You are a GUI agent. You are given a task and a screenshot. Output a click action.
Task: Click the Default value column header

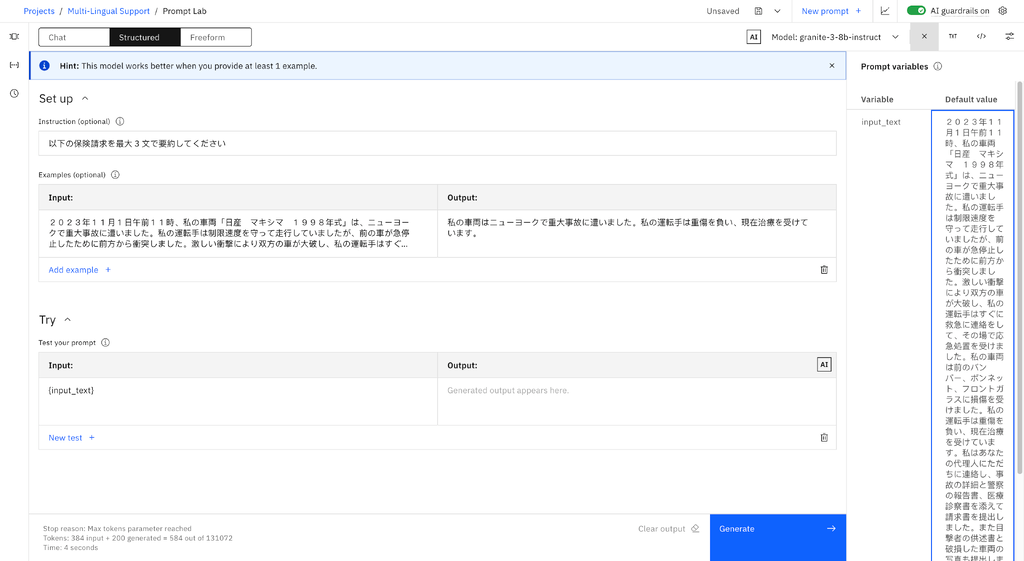(971, 99)
